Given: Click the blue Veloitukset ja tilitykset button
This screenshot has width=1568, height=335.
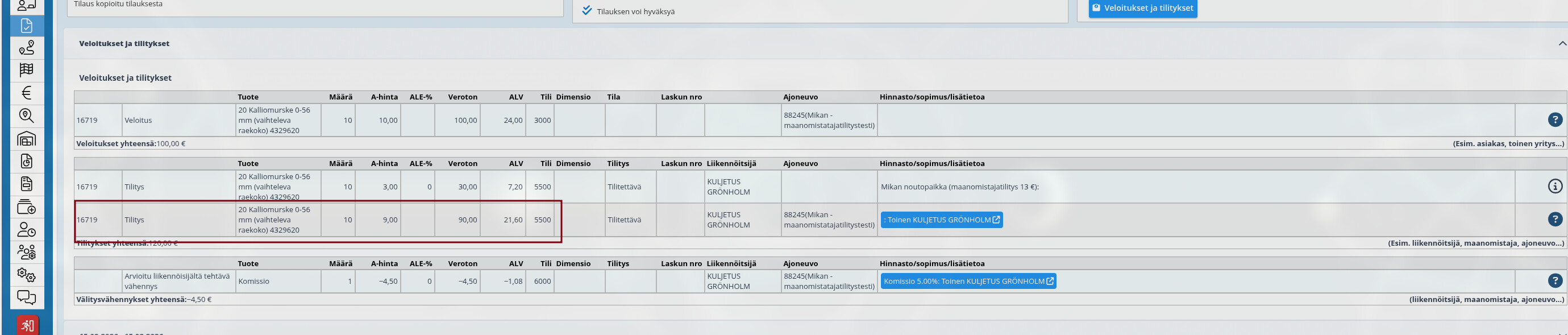Looking at the screenshot, I should 1142,8.
